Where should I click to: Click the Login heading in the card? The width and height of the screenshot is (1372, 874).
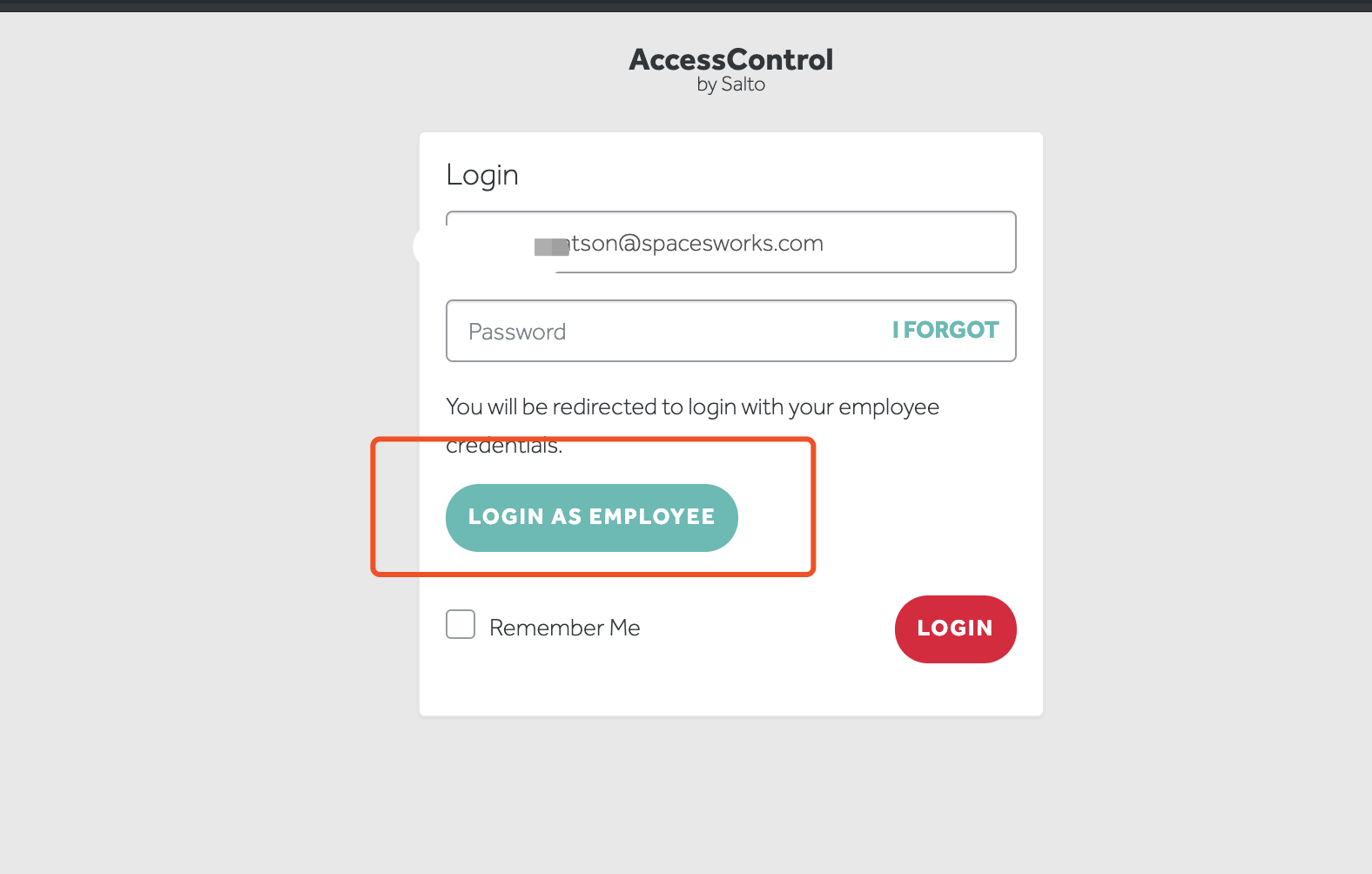[482, 175]
